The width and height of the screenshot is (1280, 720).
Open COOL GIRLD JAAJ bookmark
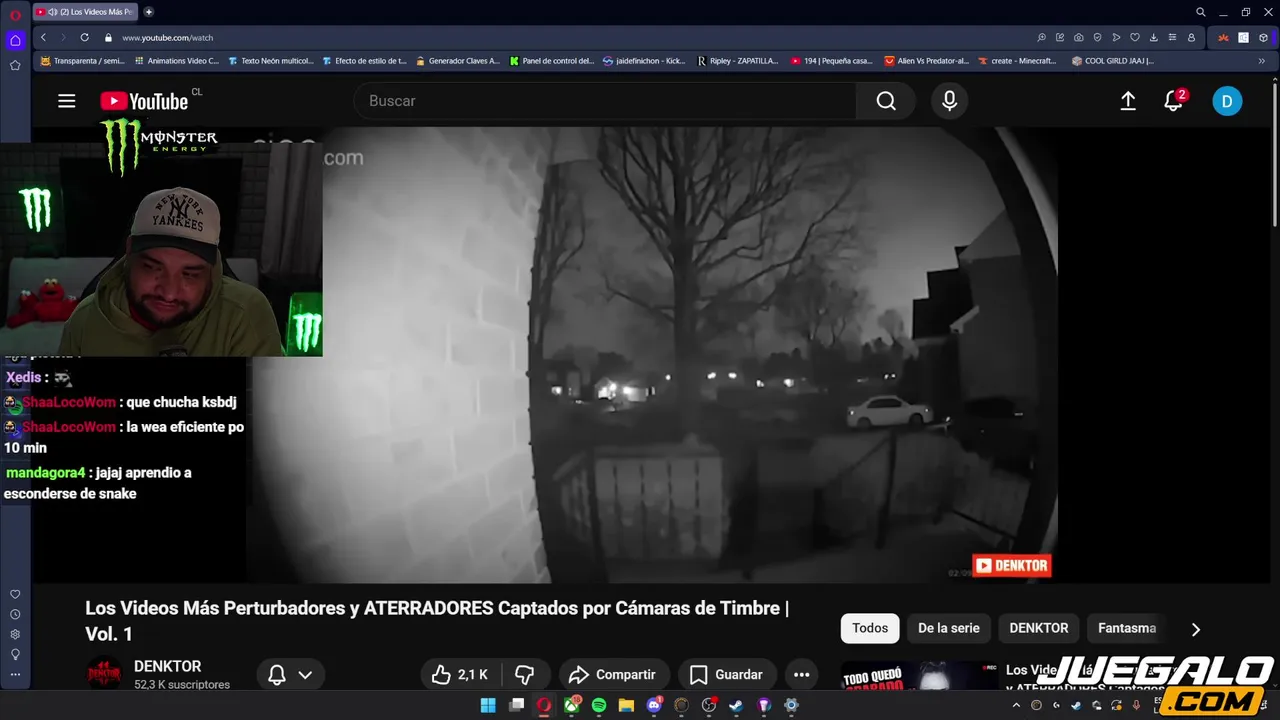click(x=1112, y=61)
